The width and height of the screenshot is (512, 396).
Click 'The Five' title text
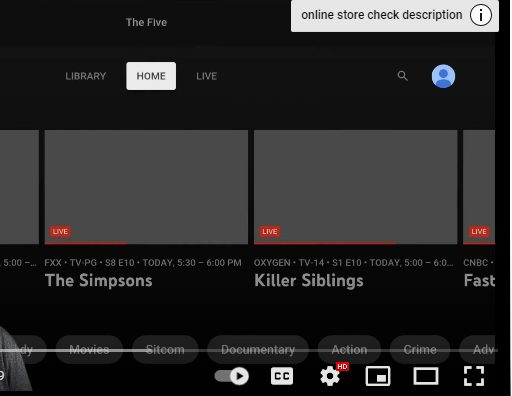tap(146, 22)
